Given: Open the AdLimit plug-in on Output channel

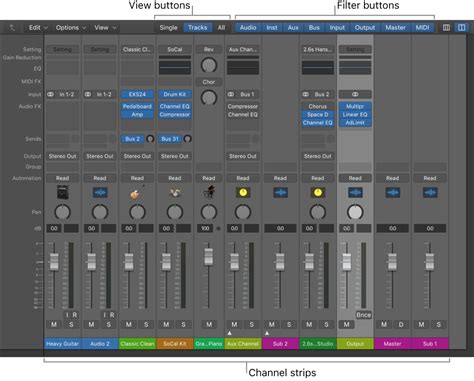Looking at the screenshot, I should (x=355, y=122).
